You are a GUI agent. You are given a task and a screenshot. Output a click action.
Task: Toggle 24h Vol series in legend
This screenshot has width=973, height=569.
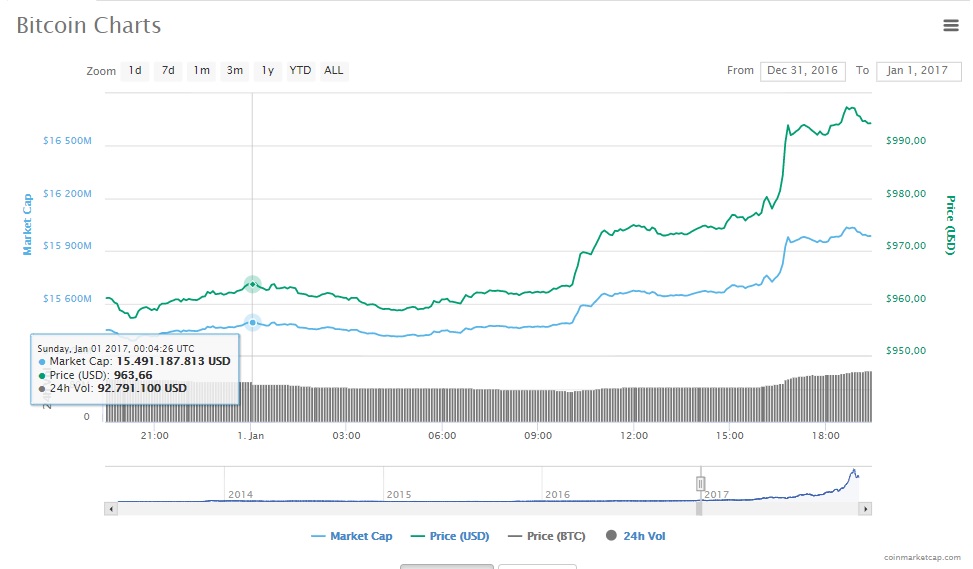pyautogui.click(x=636, y=536)
